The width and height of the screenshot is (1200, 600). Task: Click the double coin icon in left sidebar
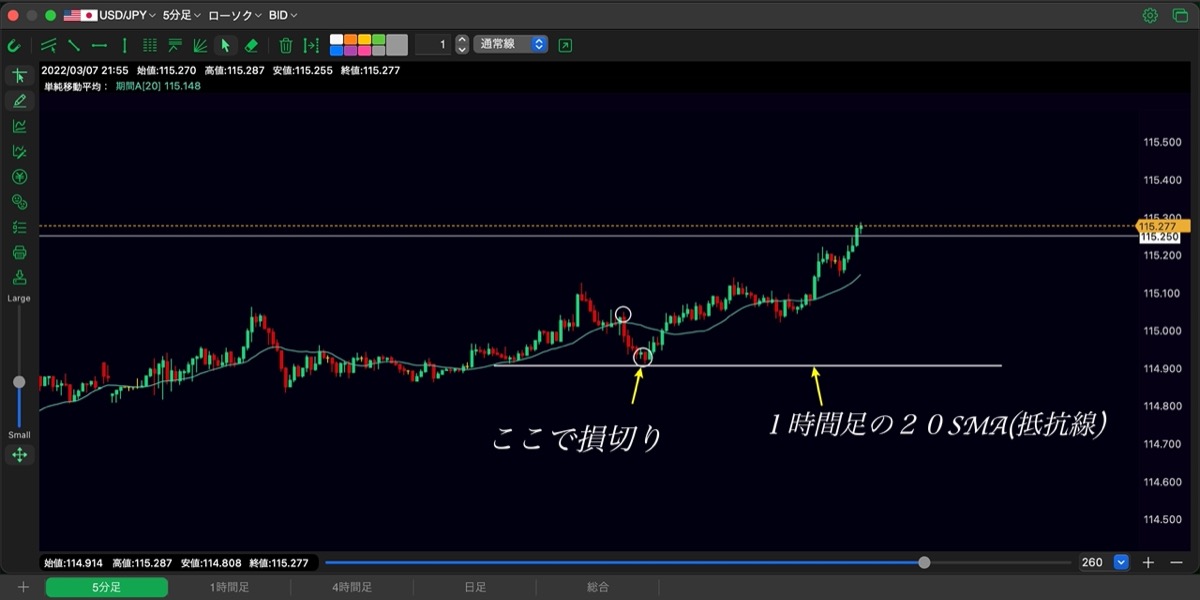(x=19, y=202)
